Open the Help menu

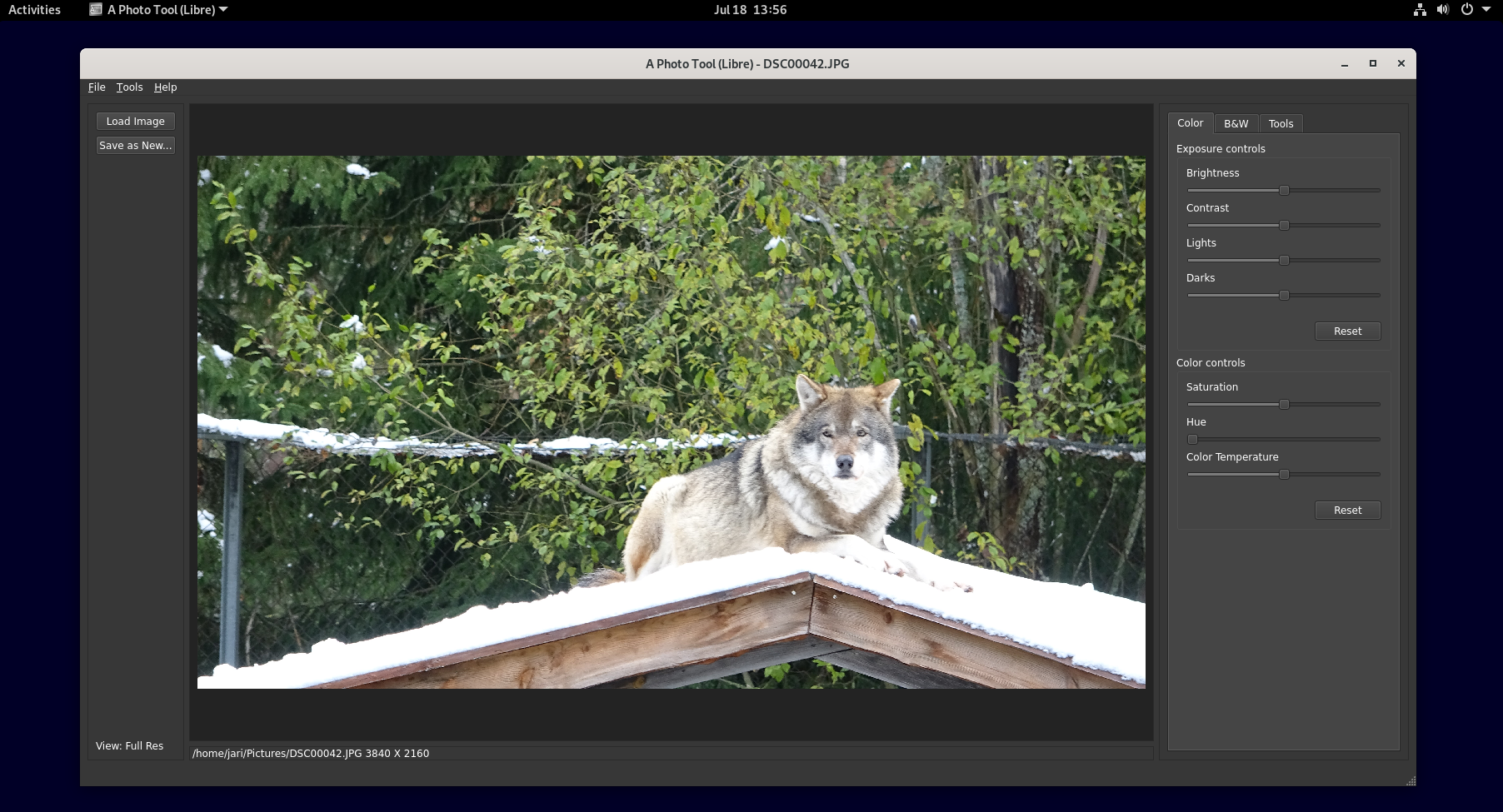tap(165, 87)
